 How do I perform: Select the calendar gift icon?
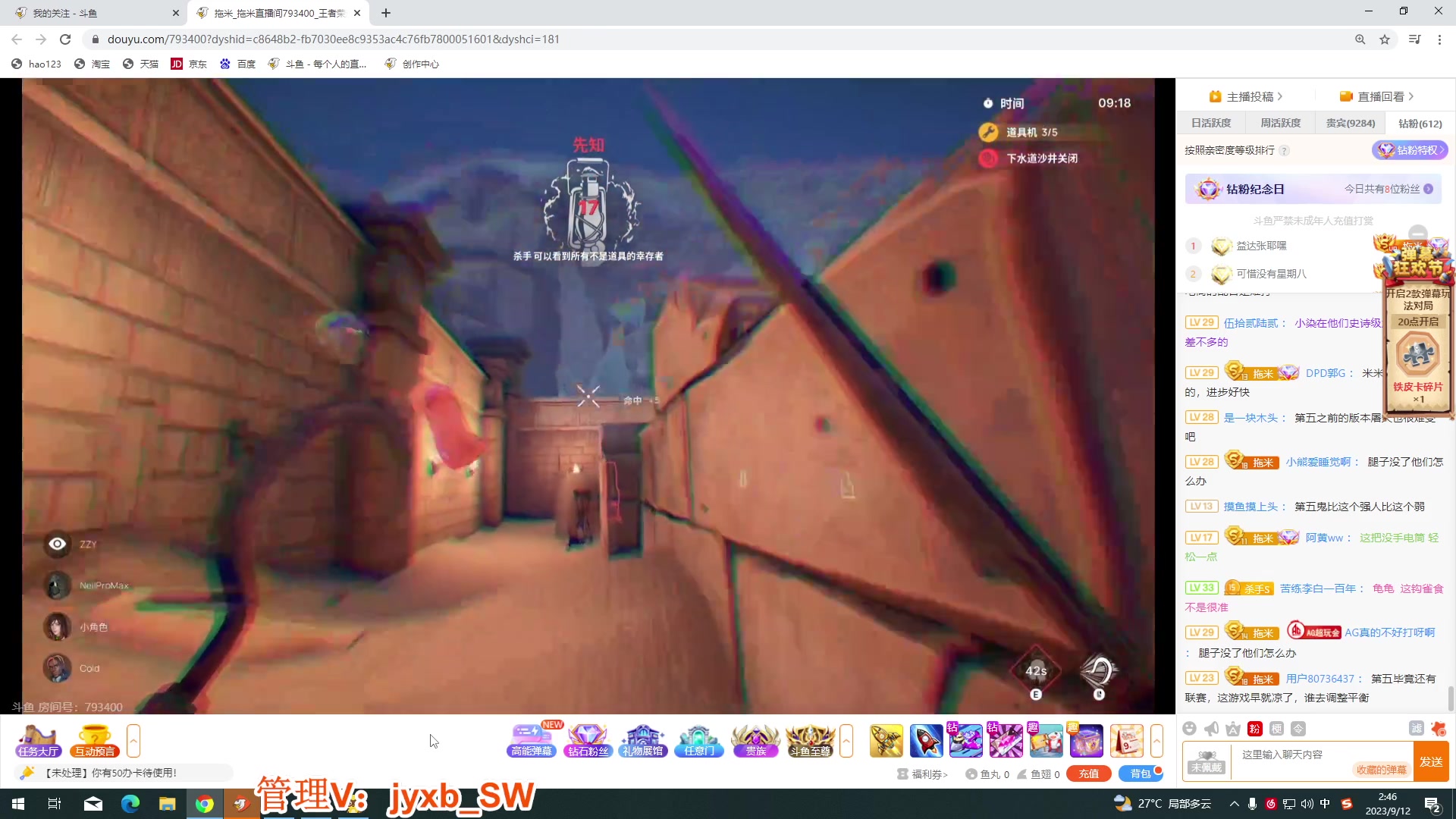coord(1126,741)
